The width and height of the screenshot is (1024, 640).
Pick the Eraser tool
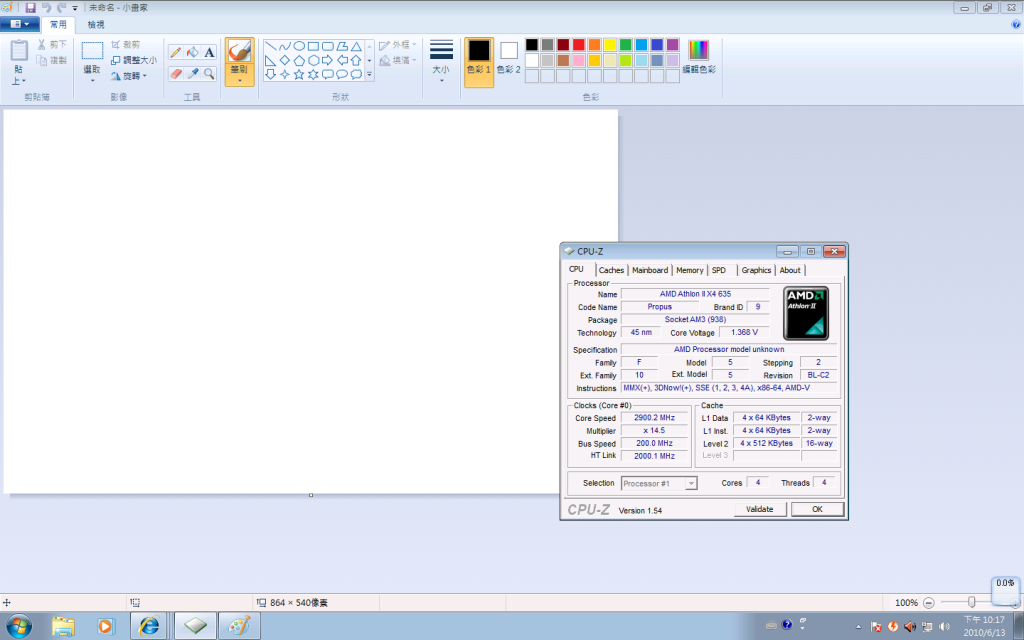(175, 73)
